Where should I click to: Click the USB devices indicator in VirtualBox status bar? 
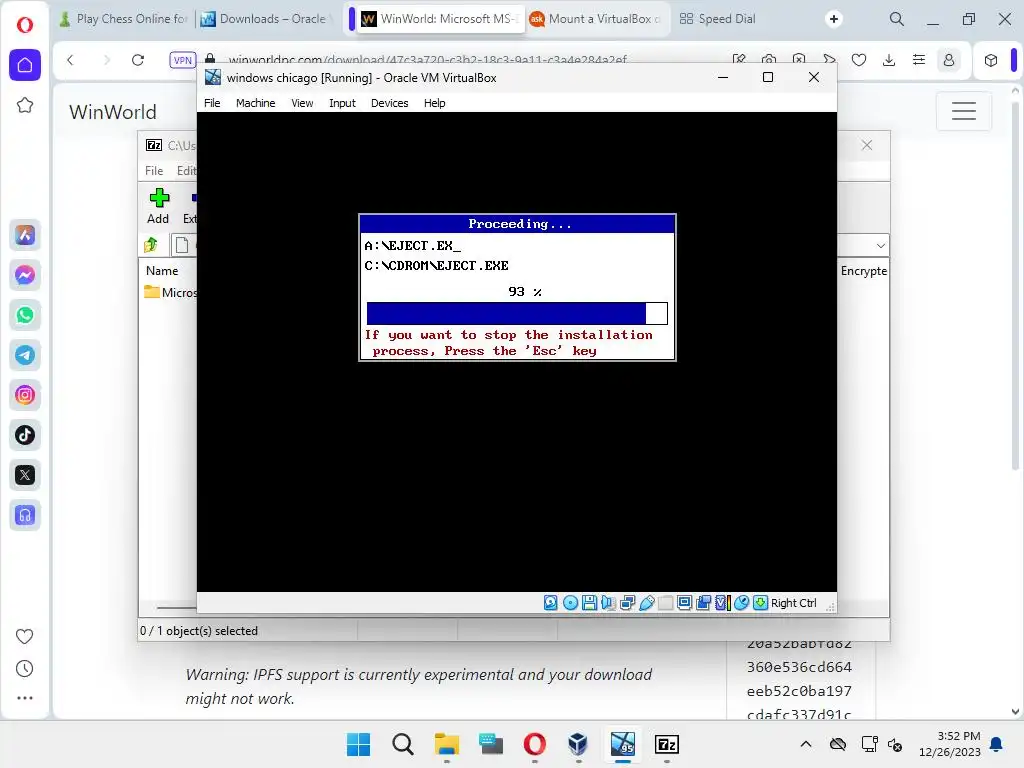pos(647,603)
